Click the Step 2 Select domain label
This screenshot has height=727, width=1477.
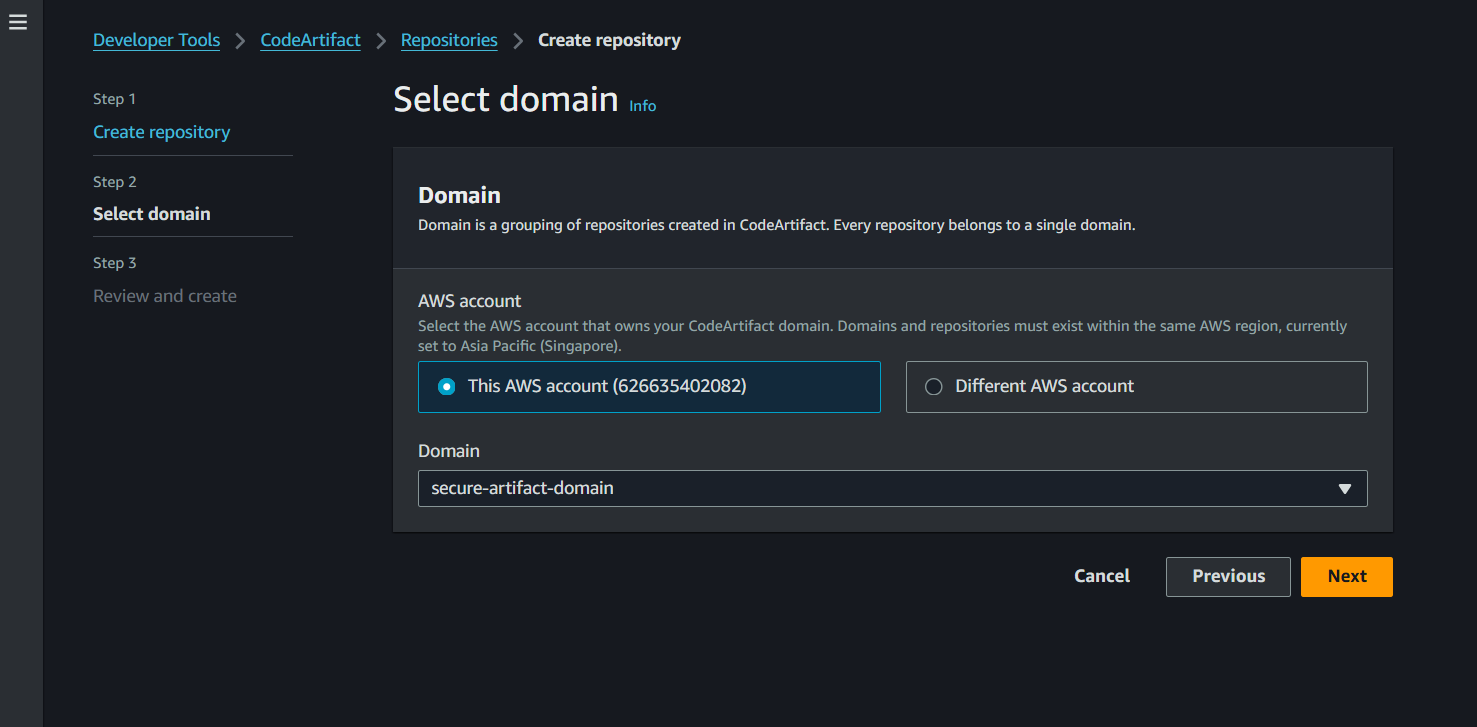[152, 214]
